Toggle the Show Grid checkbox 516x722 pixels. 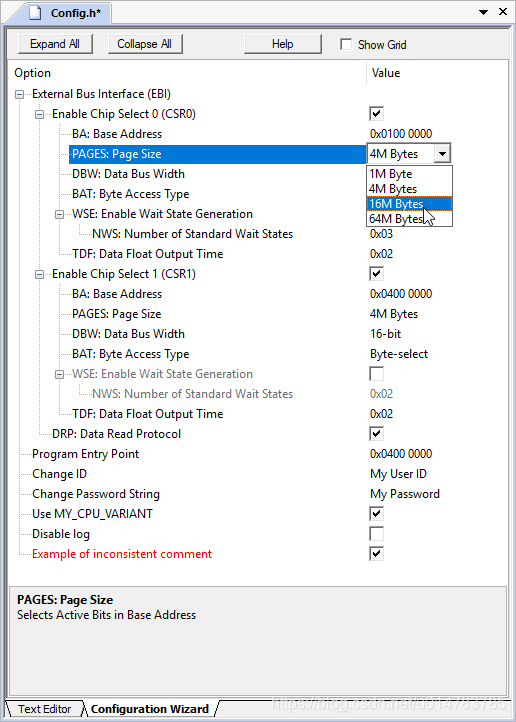pos(346,44)
